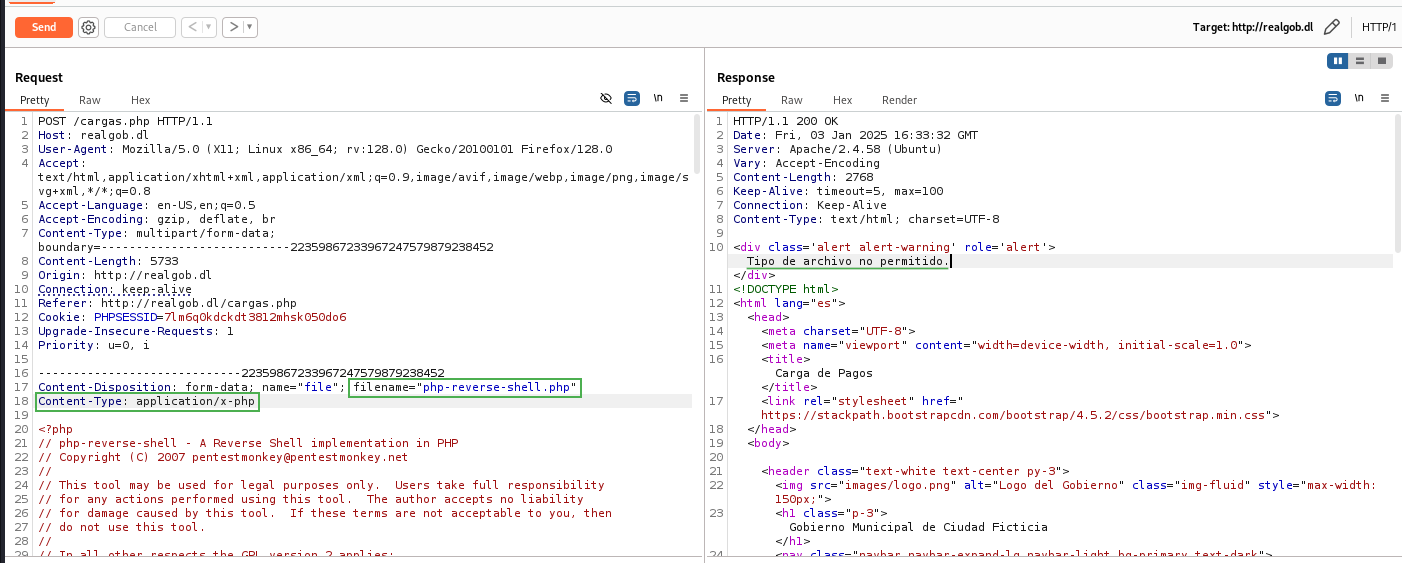The height and width of the screenshot is (563, 1402).
Task: Click the Target: http://realgob.dl label
Action: pyautogui.click(x=1252, y=27)
